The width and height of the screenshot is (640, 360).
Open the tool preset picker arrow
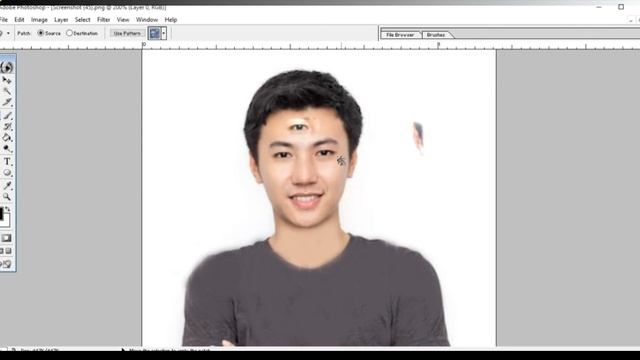[8, 33]
